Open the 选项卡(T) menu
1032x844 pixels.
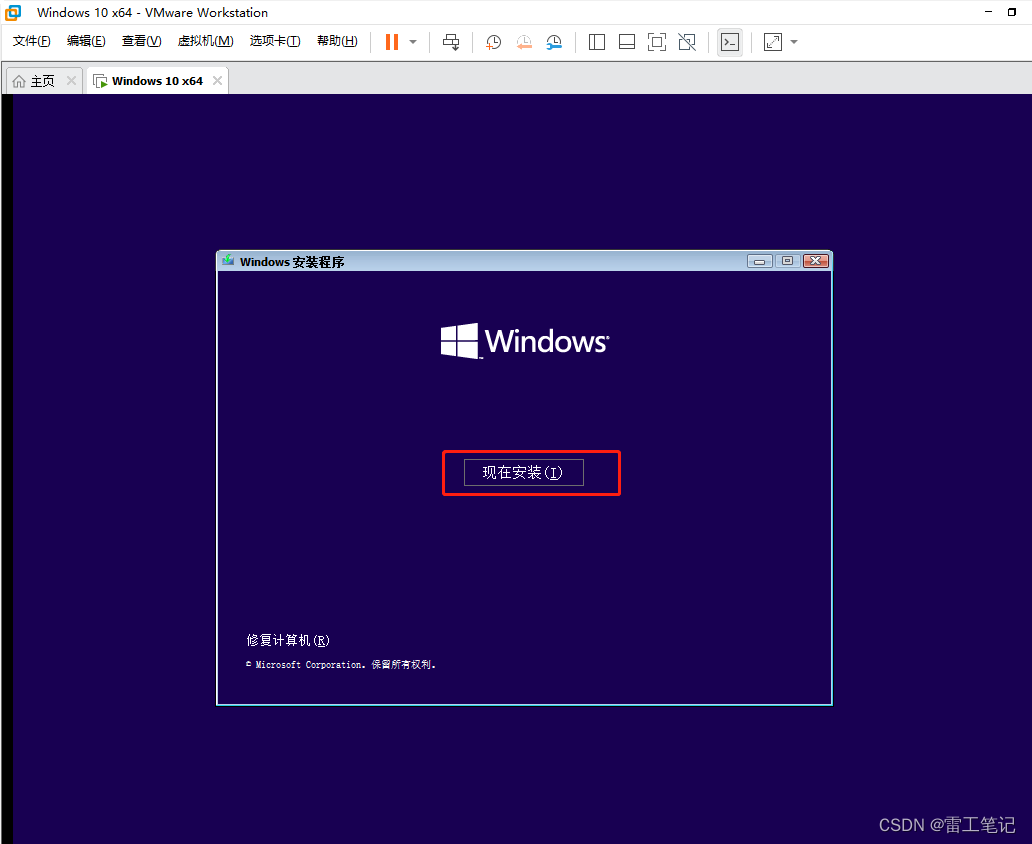[275, 41]
